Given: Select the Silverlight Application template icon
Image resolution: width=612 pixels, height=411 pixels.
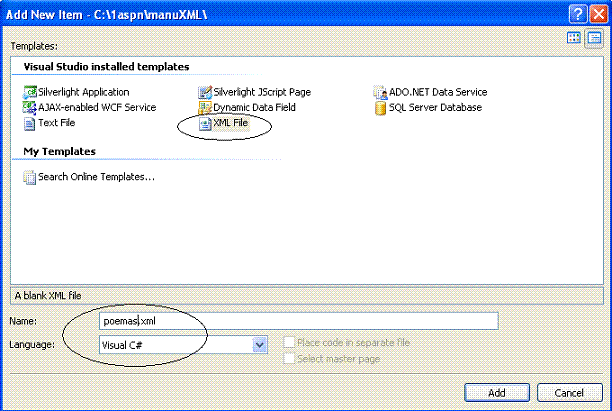Looking at the screenshot, I should (30, 92).
